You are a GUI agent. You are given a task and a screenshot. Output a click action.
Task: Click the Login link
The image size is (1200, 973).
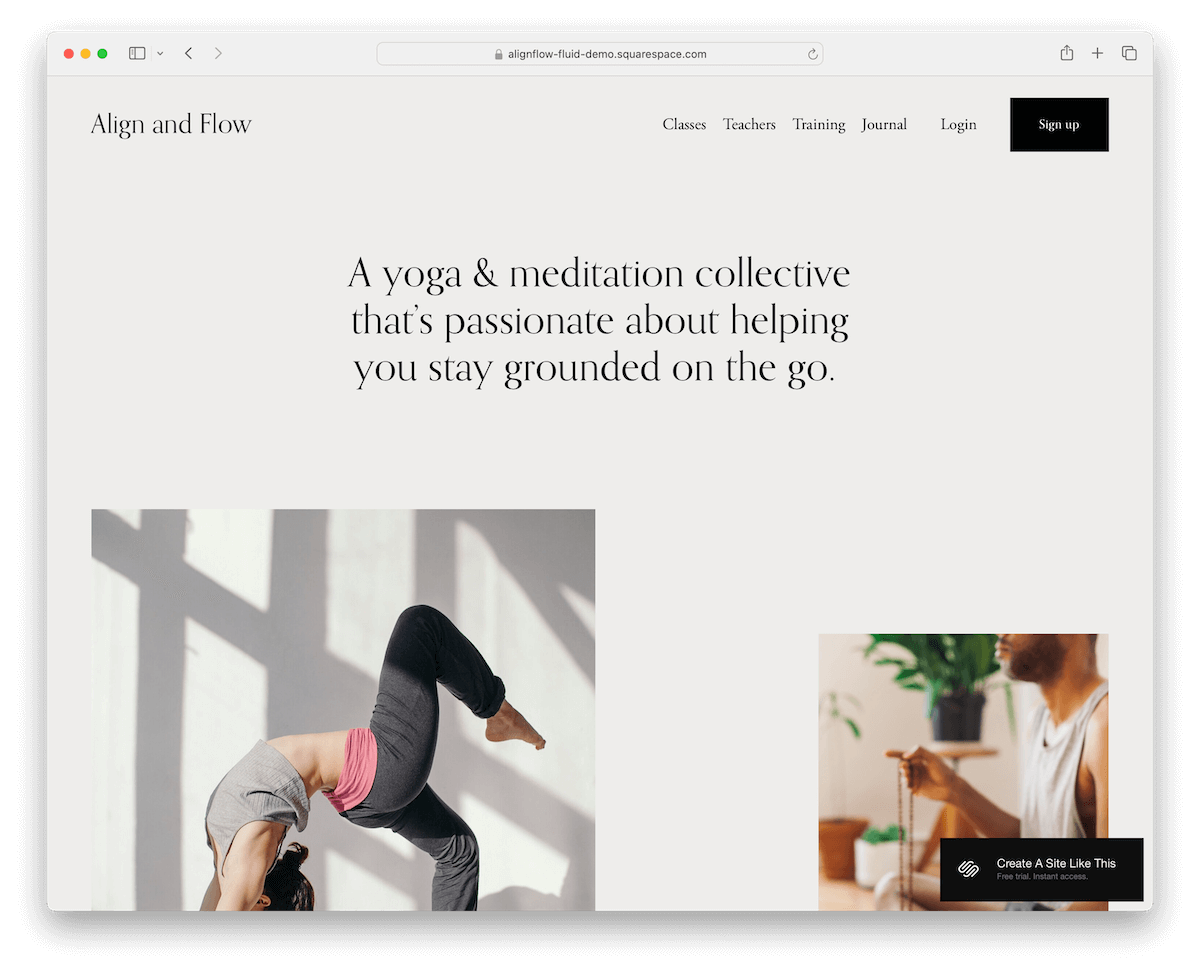958,125
